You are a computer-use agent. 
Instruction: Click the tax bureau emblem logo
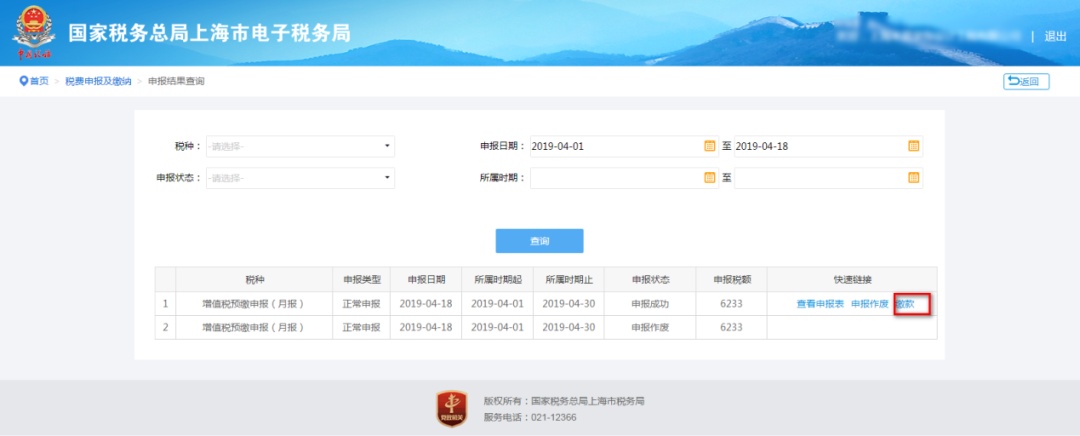tap(34, 33)
